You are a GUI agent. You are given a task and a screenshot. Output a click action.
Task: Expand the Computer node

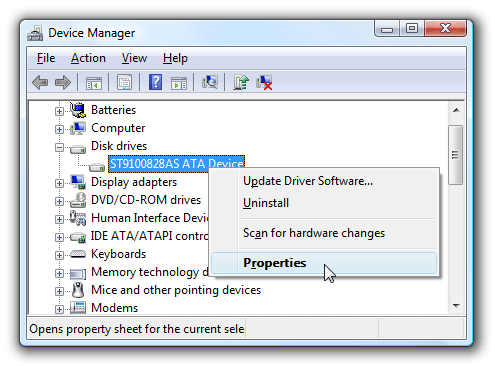59,129
